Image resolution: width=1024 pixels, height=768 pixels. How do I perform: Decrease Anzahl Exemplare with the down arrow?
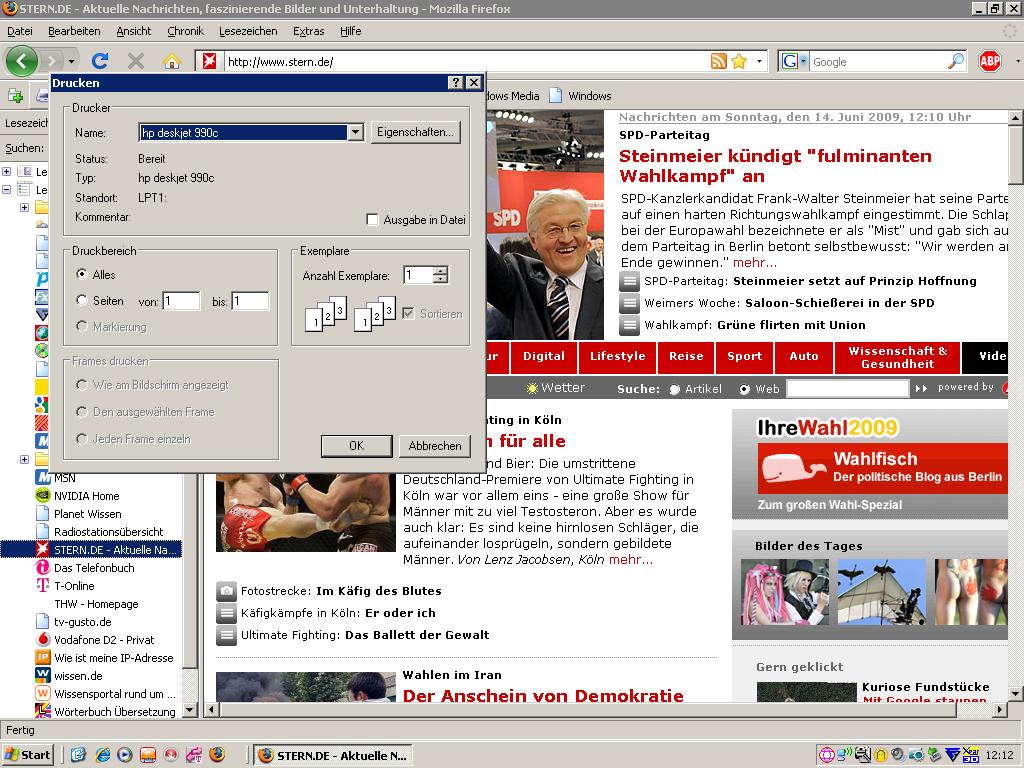441,280
